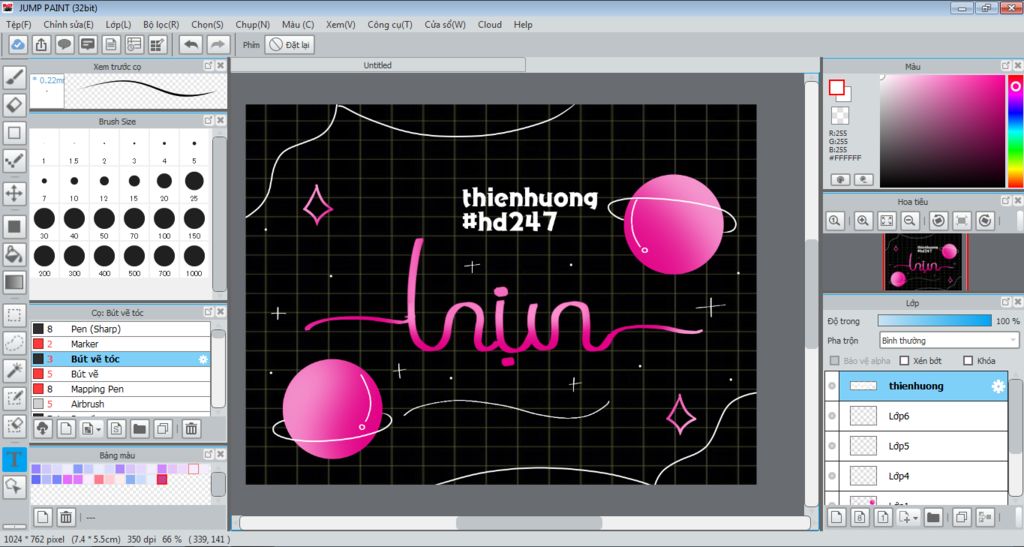Select the Marker brush
The height and width of the screenshot is (547, 1024).
coord(121,344)
